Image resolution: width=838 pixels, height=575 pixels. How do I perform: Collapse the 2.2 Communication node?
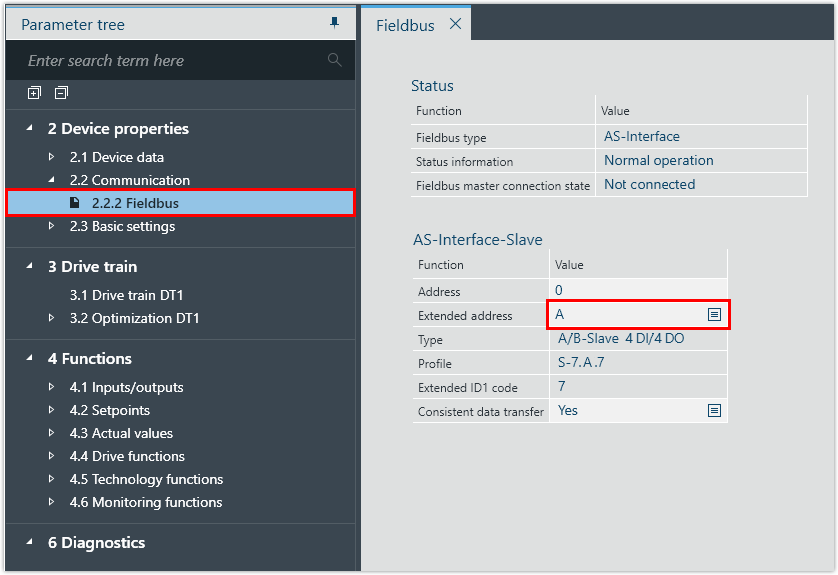(x=52, y=180)
